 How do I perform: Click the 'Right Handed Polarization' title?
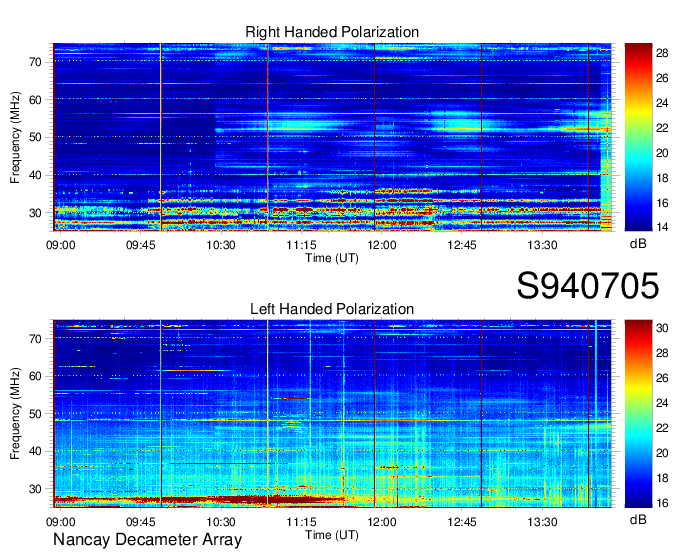[x=332, y=32]
